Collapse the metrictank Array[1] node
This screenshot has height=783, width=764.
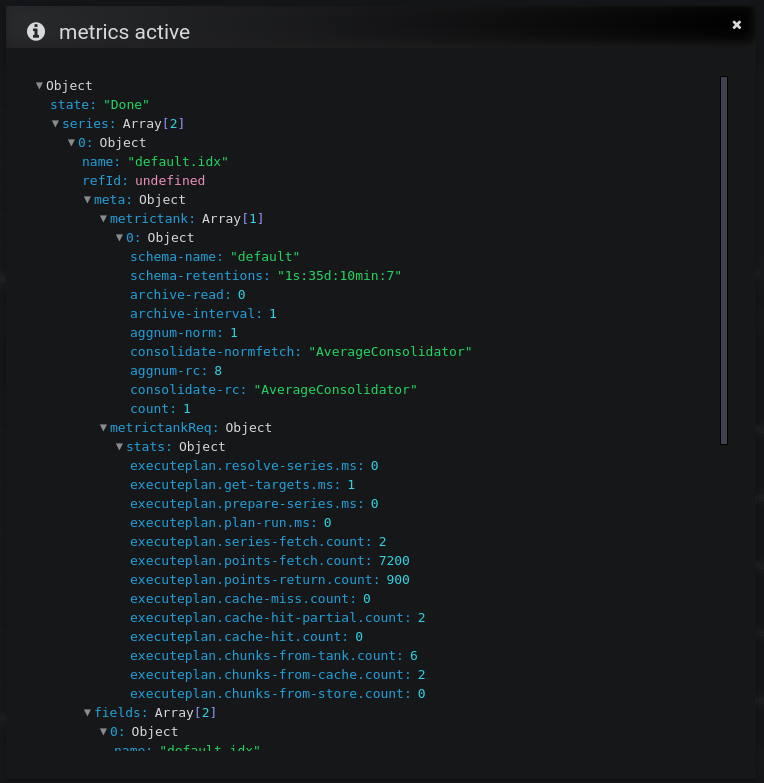[x=104, y=219]
